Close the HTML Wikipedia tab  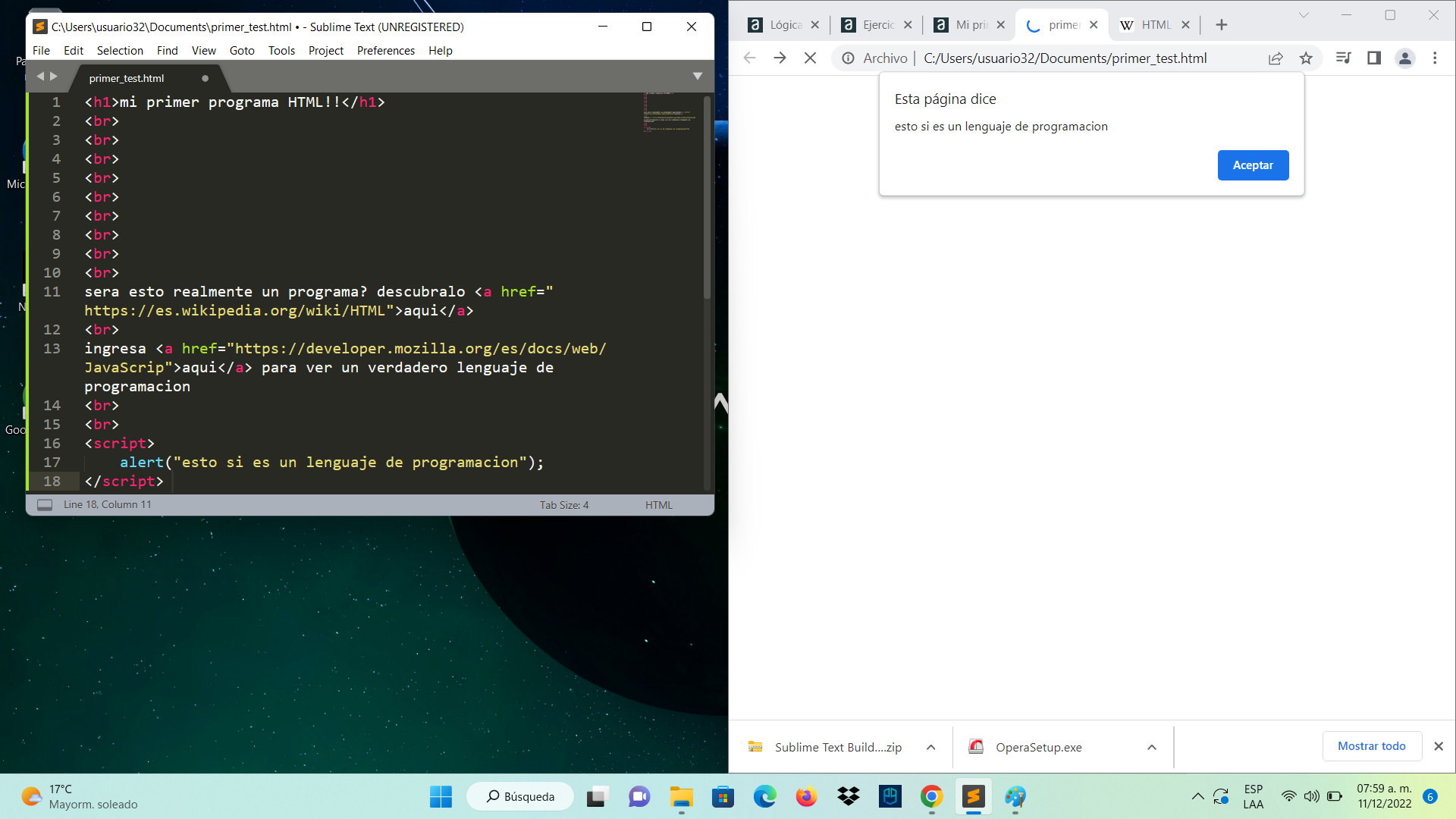click(x=1186, y=25)
